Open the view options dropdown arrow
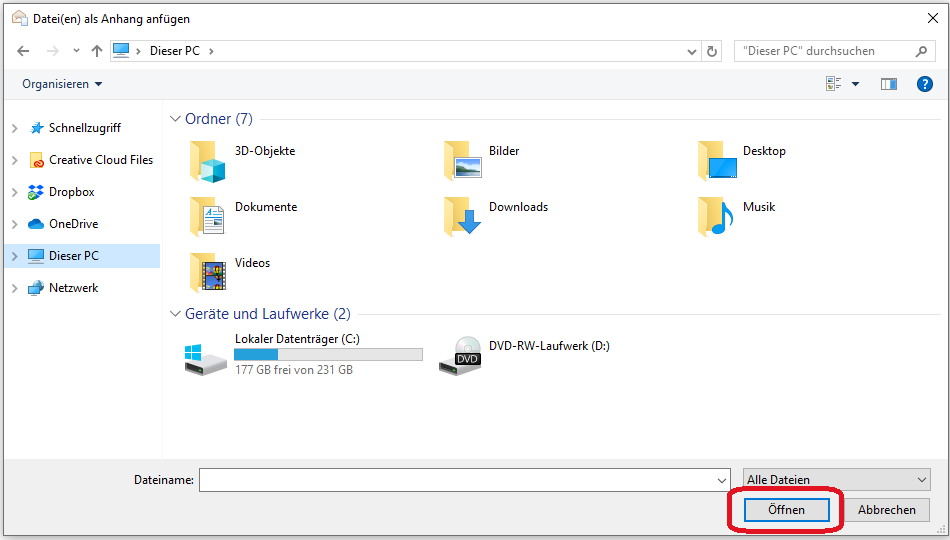Image resolution: width=950 pixels, height=540 pixels. click(x=855, y=84)
